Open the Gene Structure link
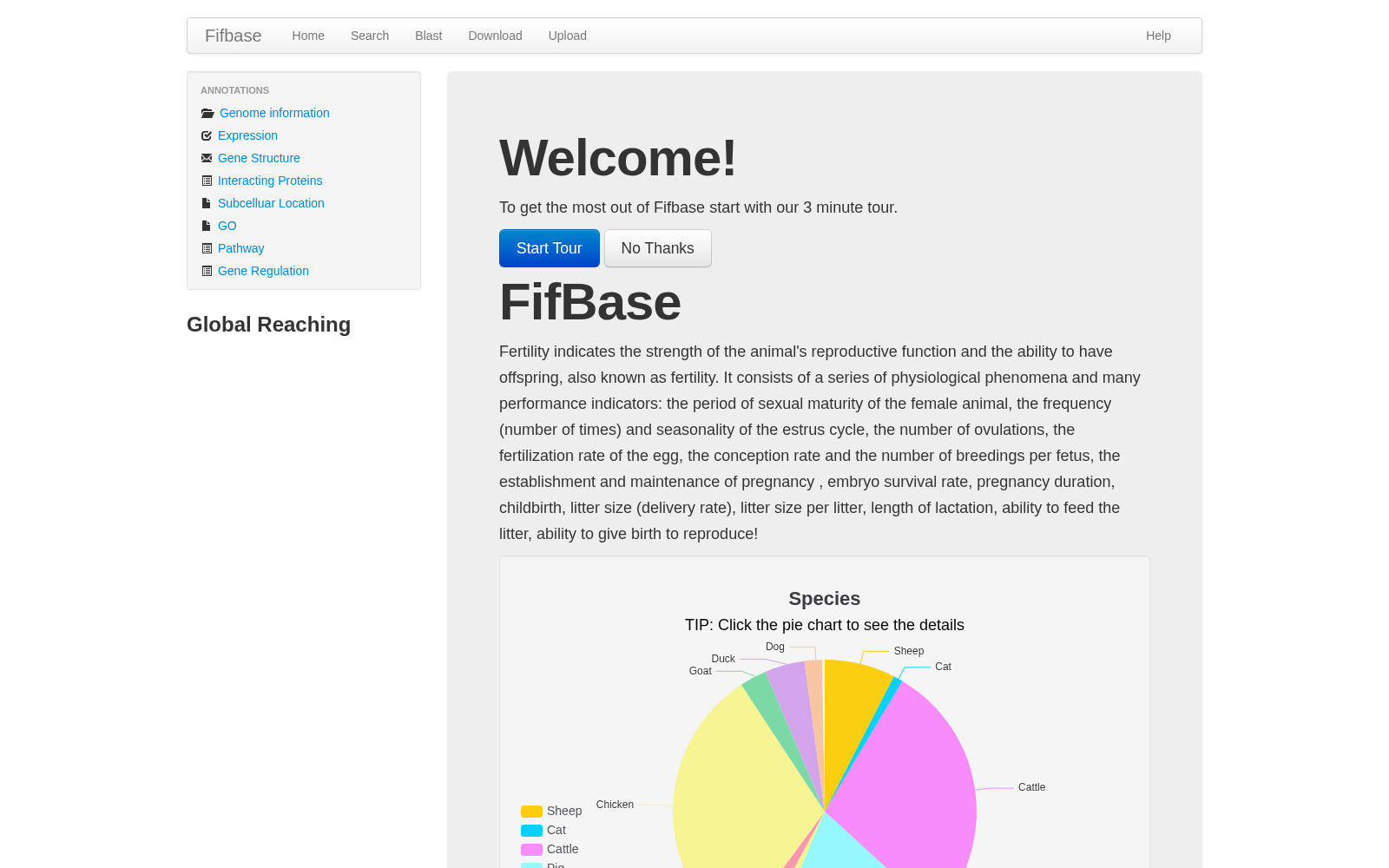This screenshot has height=868, width=1389. [x=259, y=158]
